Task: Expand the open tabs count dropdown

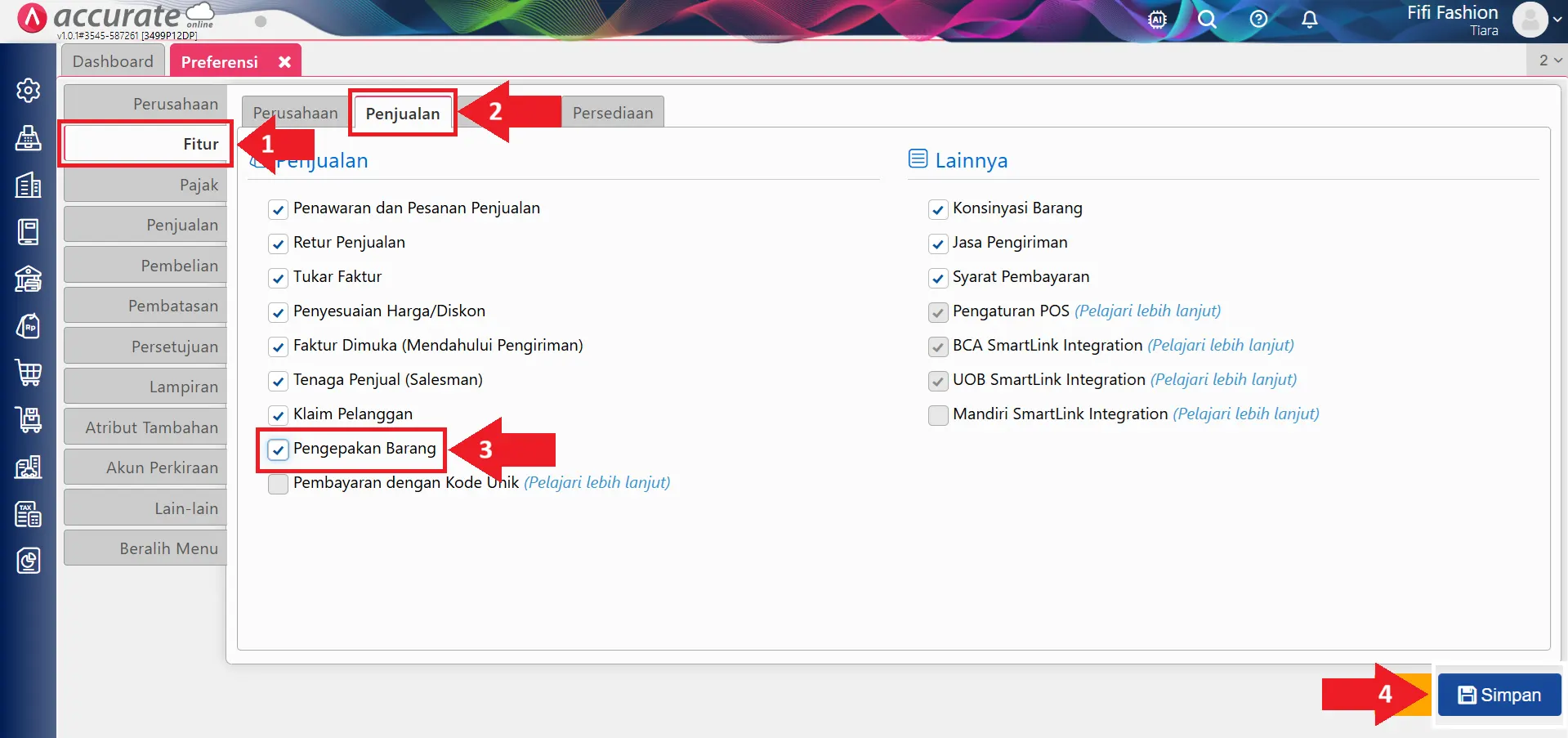Action: [x=1550, y=60]
